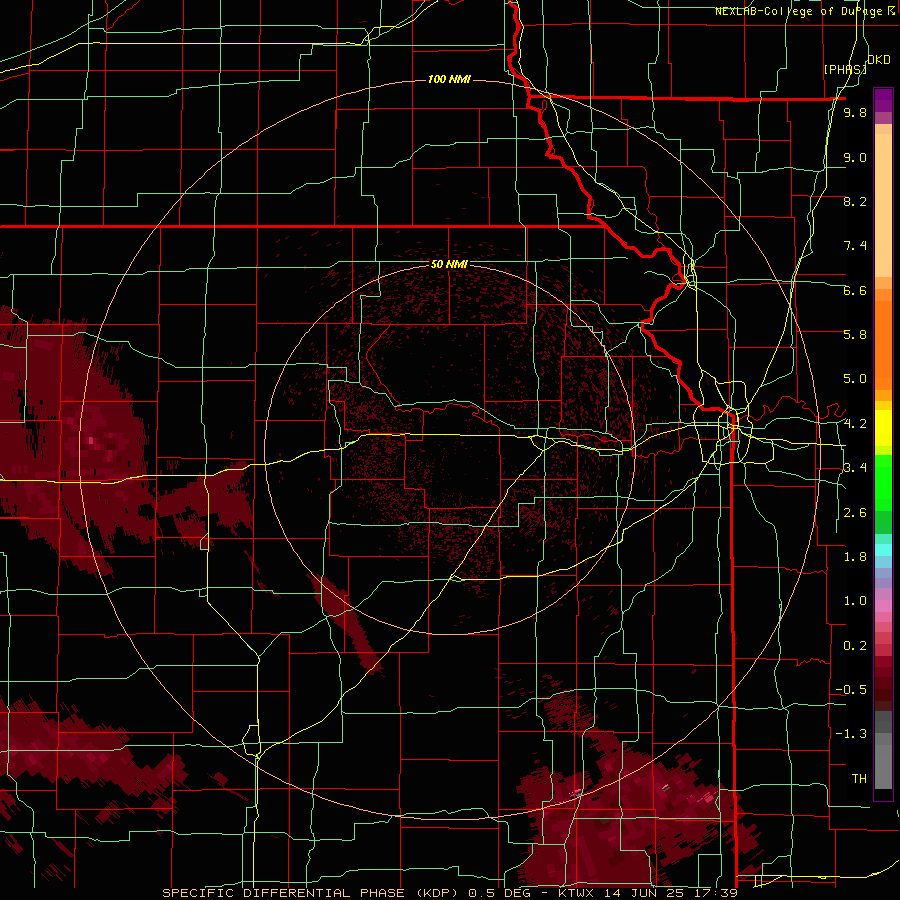Click the 5.8 scale value
The width and height of the screenshot is (900, 900).
[855, 335]
